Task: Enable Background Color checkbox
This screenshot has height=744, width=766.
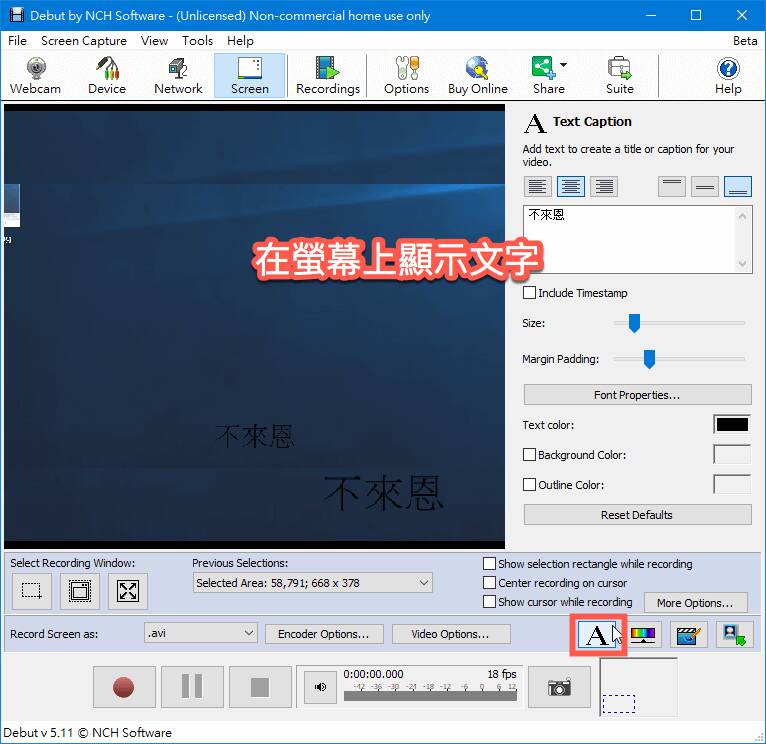Action: [x=529, y=455]
